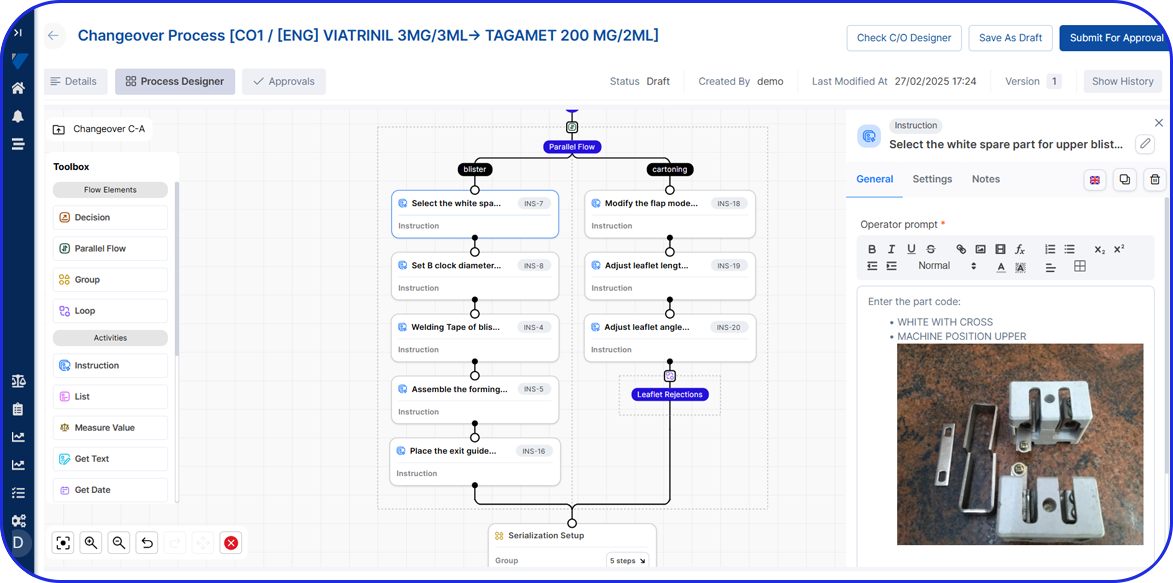Open the Approvals tab
Viewport: 1173px width, 583px height.
(x=284, y=81)
